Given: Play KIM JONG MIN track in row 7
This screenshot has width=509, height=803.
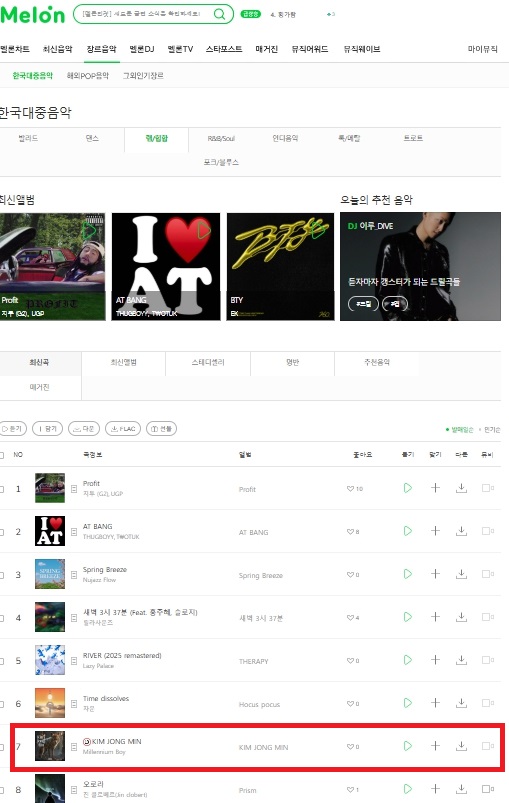Looking at the screenshot, I should tap(408, 746).
